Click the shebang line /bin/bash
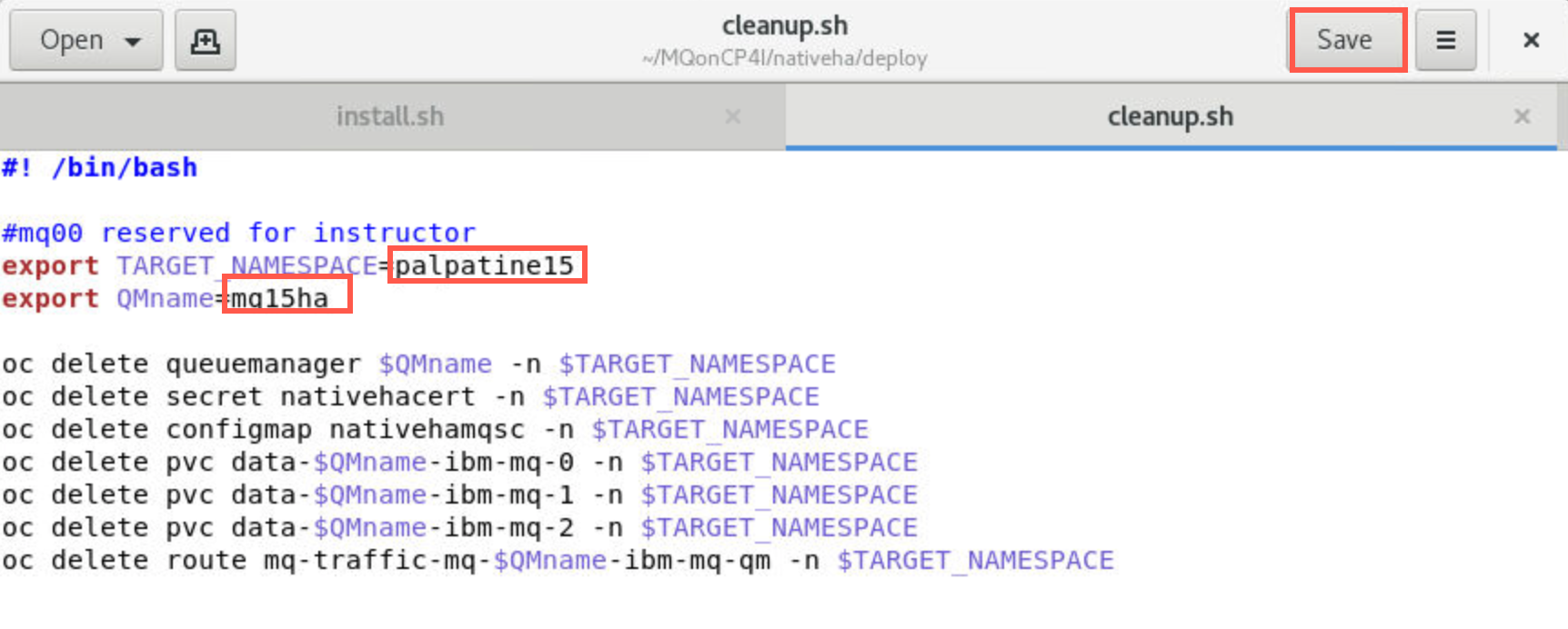 click(100, 167)
